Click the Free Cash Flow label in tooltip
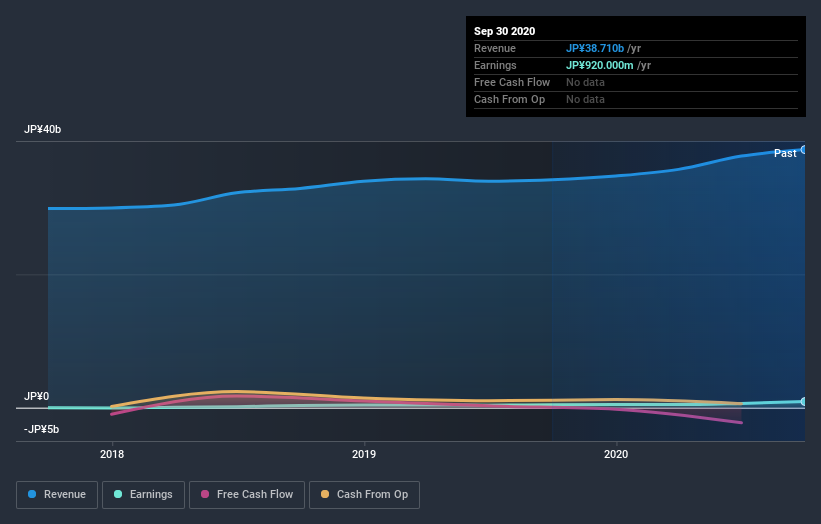This screenshot has width=821, height=524. [x=512, y=82]
